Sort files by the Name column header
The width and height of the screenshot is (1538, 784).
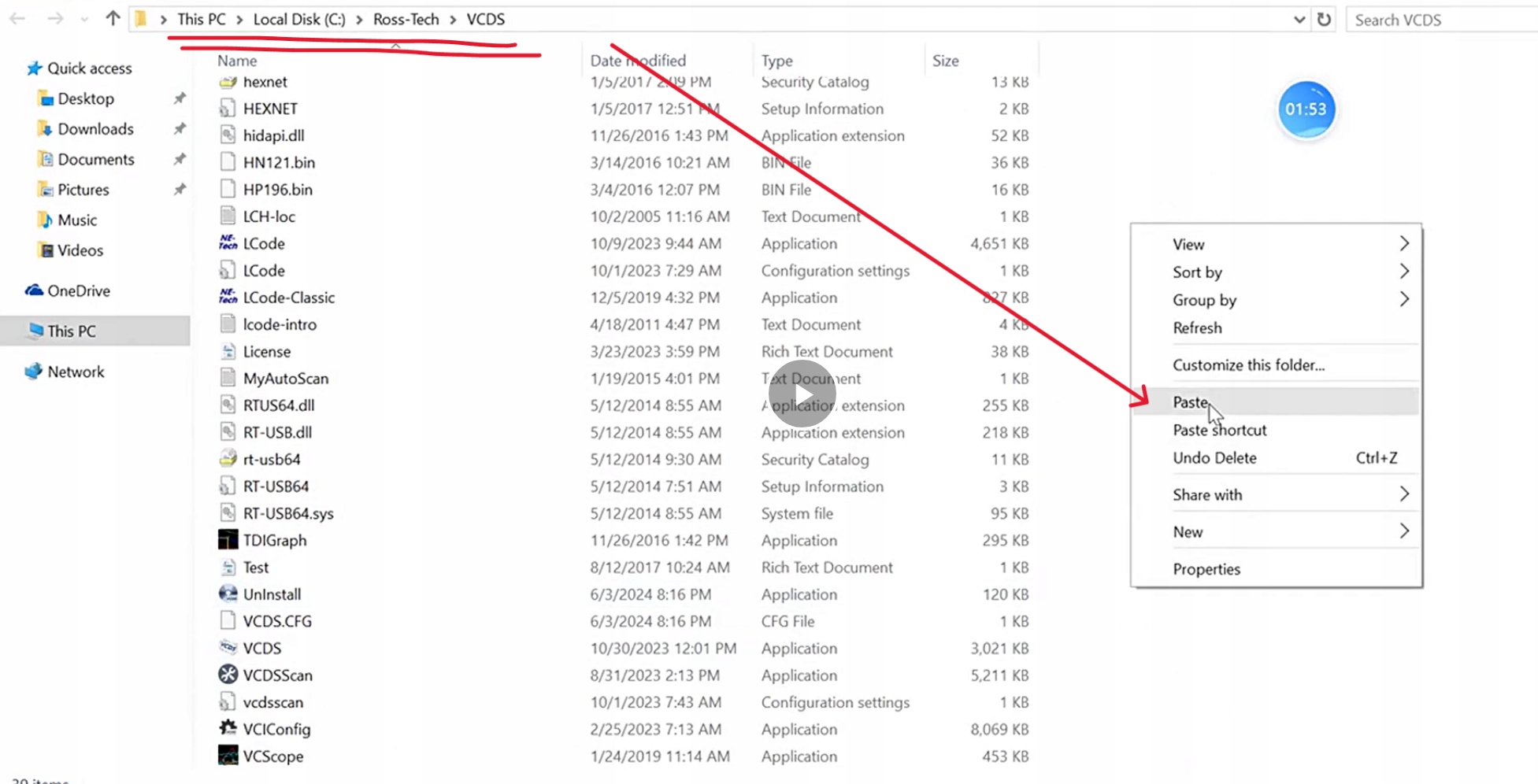click(237, 61)
